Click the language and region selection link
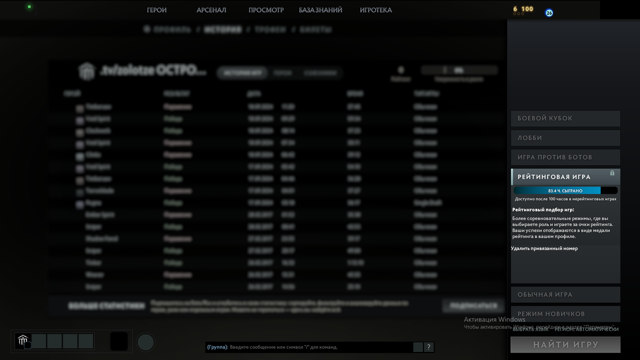This screenshot has width=640, height=360. 566,329
